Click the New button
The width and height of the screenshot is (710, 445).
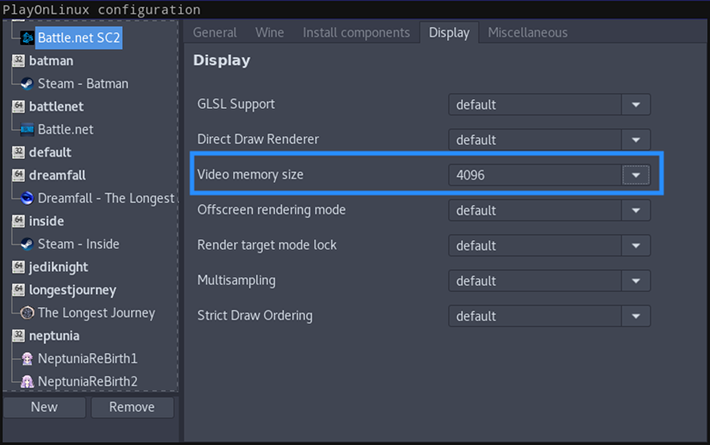(44, 407)
